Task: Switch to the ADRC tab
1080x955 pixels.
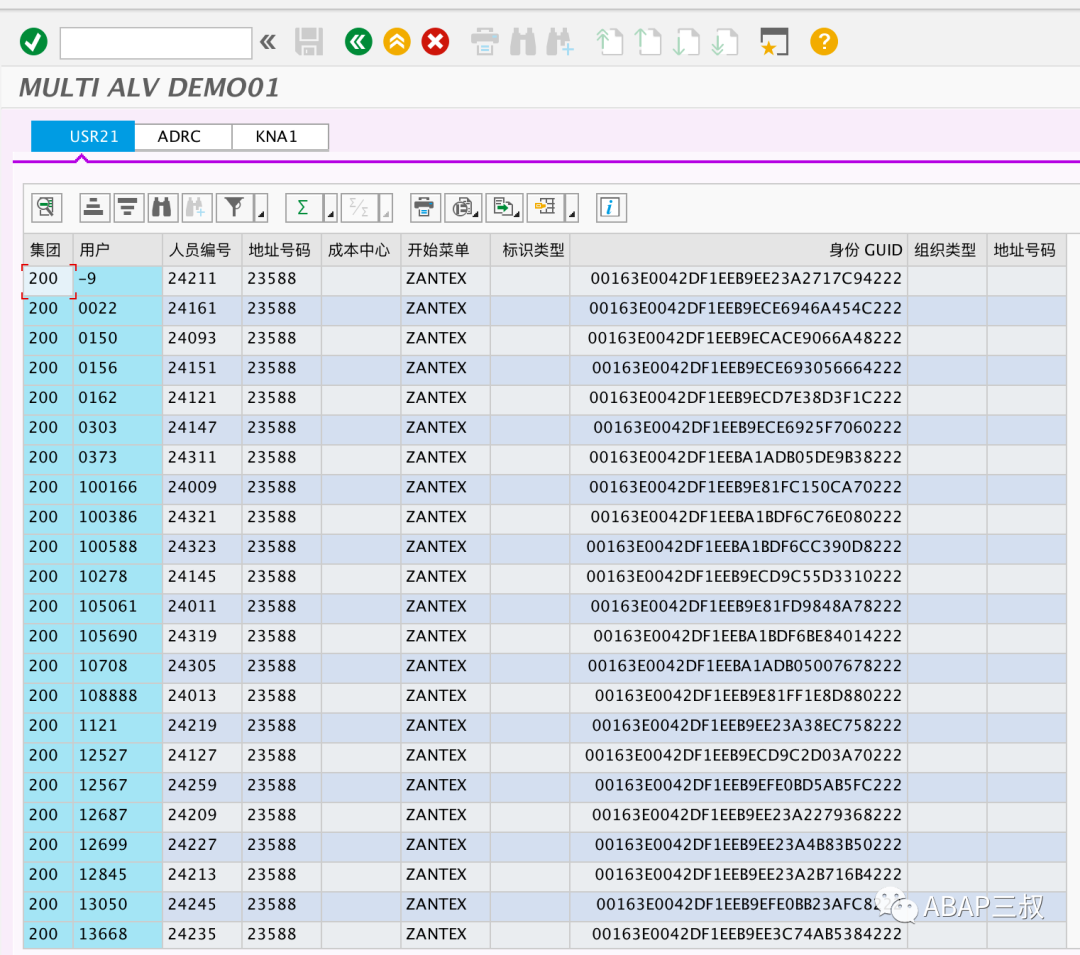Action: coord(183,136)
